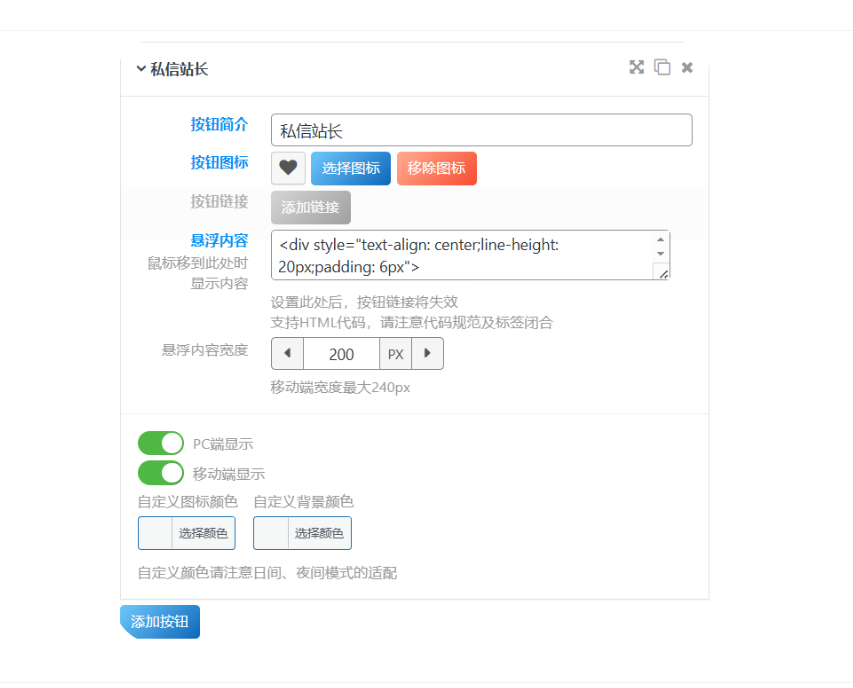
Task: Focus the 按钮简介 text field
Action: point(481,130)
